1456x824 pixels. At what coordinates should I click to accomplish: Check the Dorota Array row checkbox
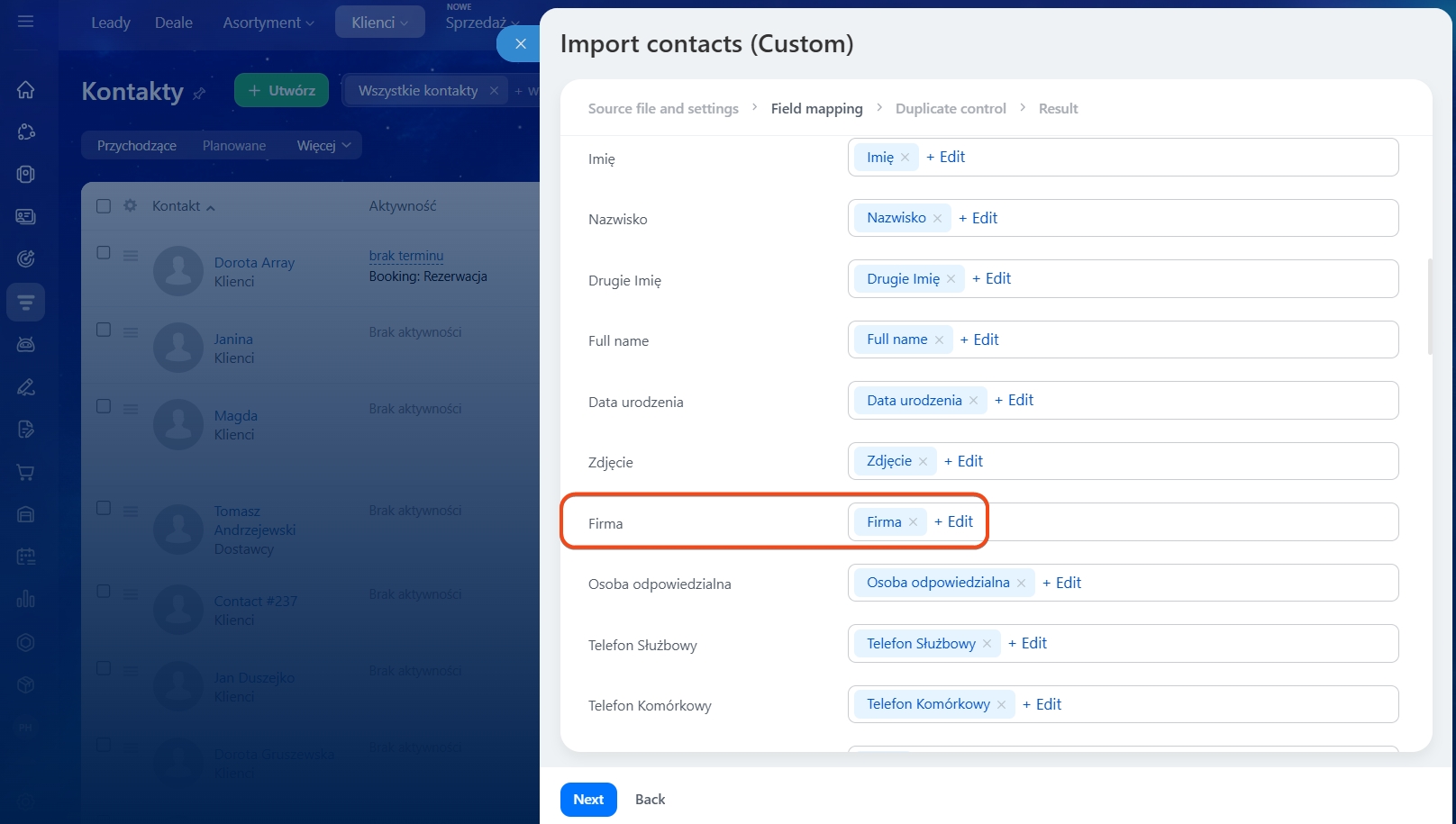pyautogui.click(x=104, y=253)
